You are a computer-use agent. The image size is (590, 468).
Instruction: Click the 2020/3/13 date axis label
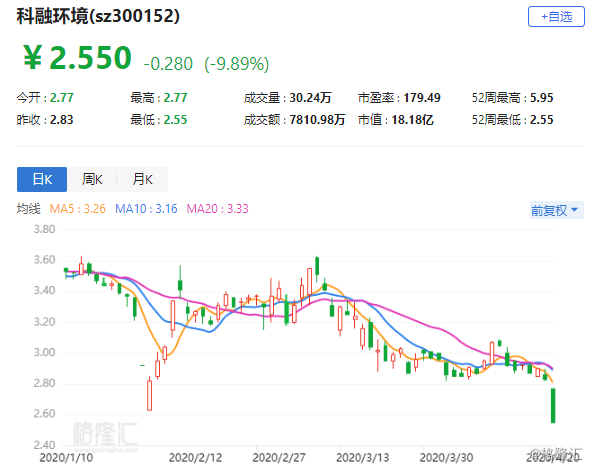coord(362,458)
